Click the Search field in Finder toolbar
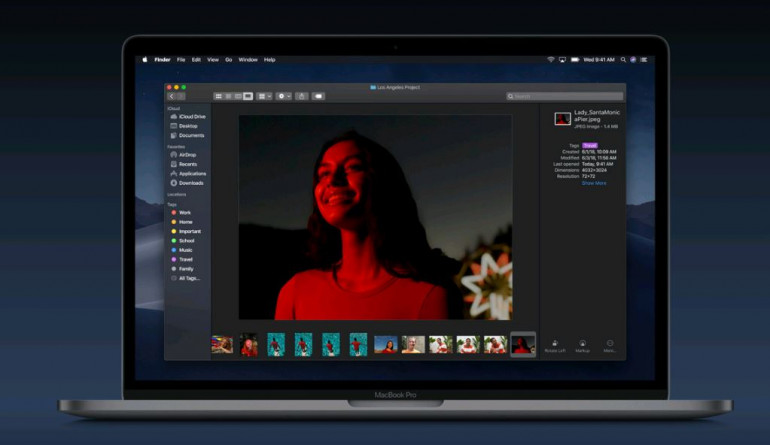Screen dimensions: 770x445 point(565,96)
